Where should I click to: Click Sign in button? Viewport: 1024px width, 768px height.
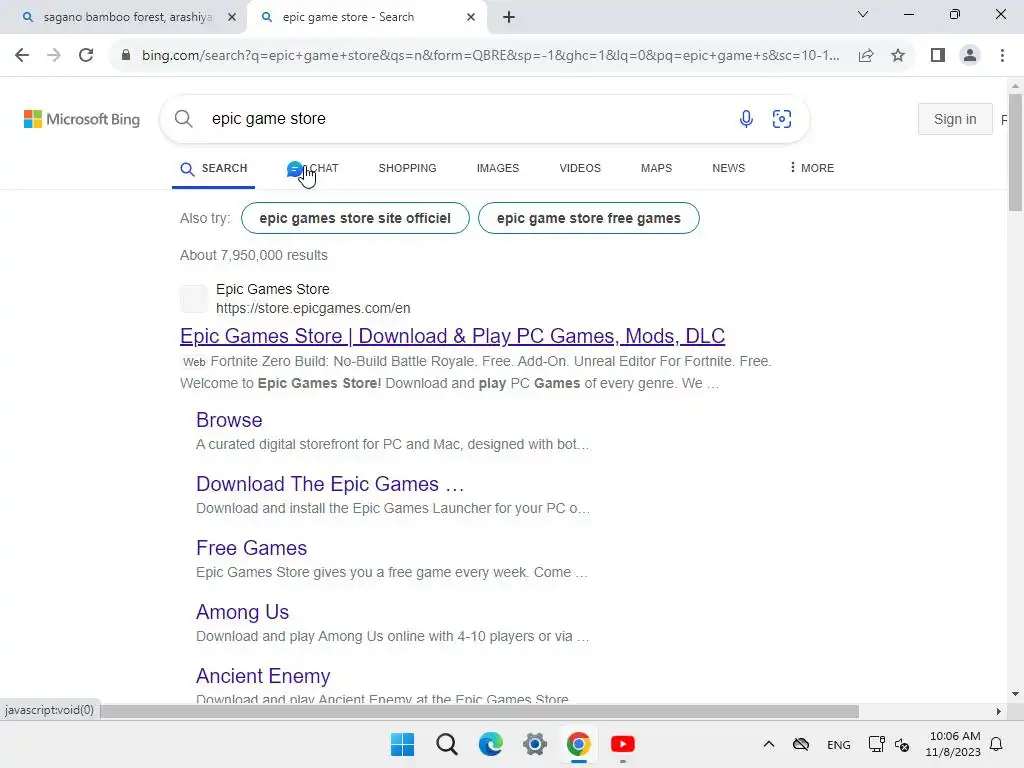[x=955, y=119]
